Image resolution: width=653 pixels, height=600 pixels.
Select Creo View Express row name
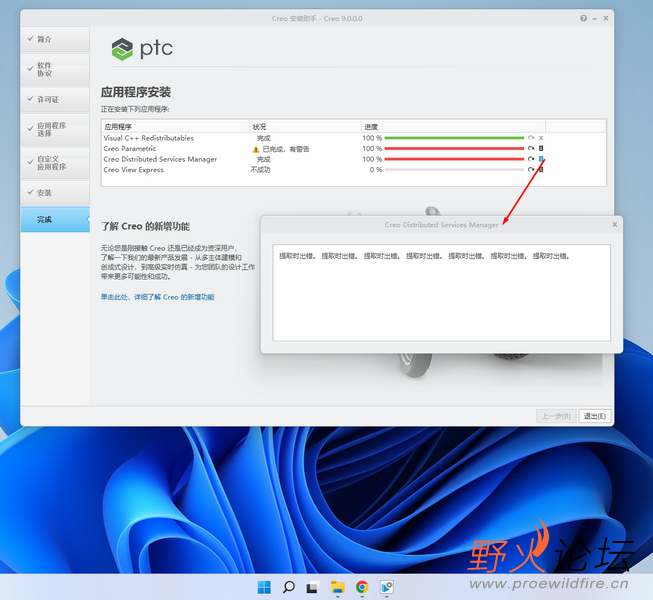click(133, 169)
